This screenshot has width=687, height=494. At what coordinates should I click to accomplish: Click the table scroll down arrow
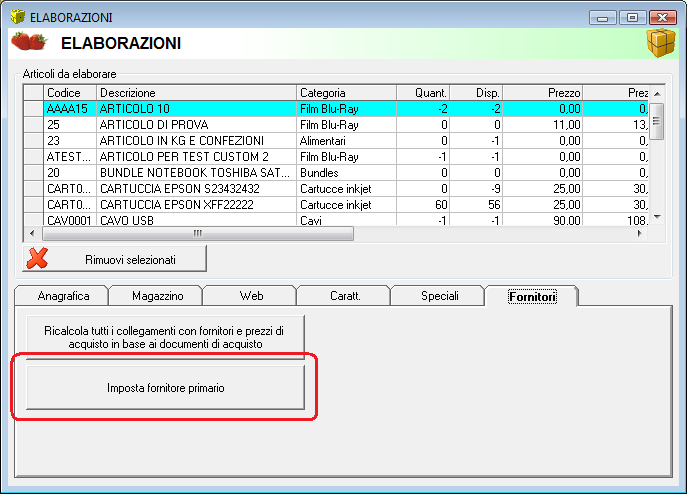pos(657,217)
